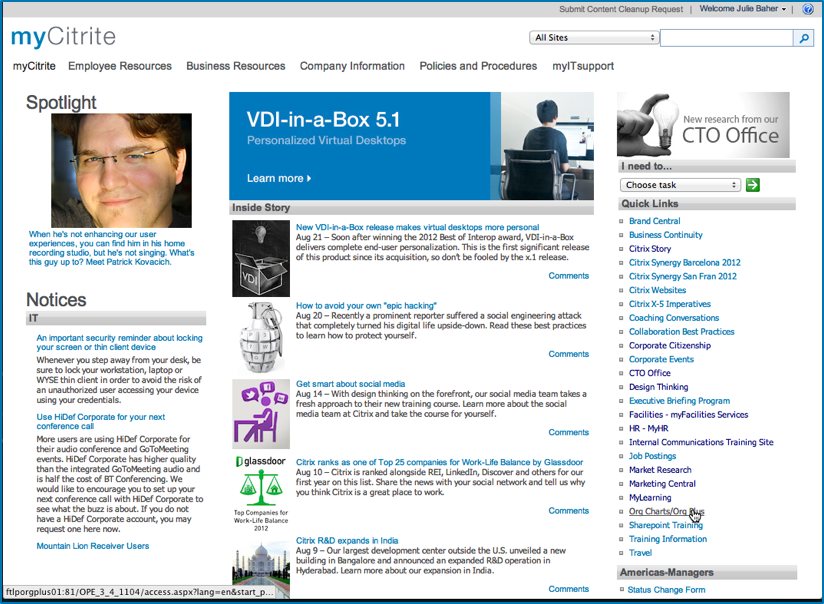Click inside the site search field
This screenshot has height=604, width=824.
pyautogui.click(x=726, y=38)
